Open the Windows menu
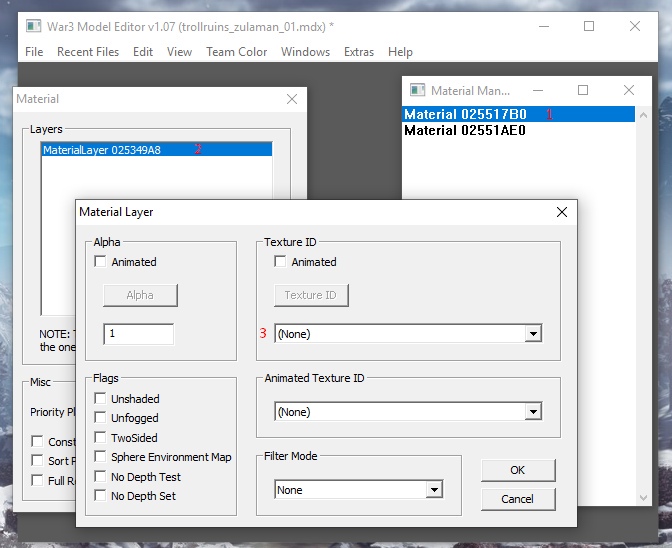Image resolution: width=672 pixels, height=548 pixels. pyautogui.click(x=305, y=52)
